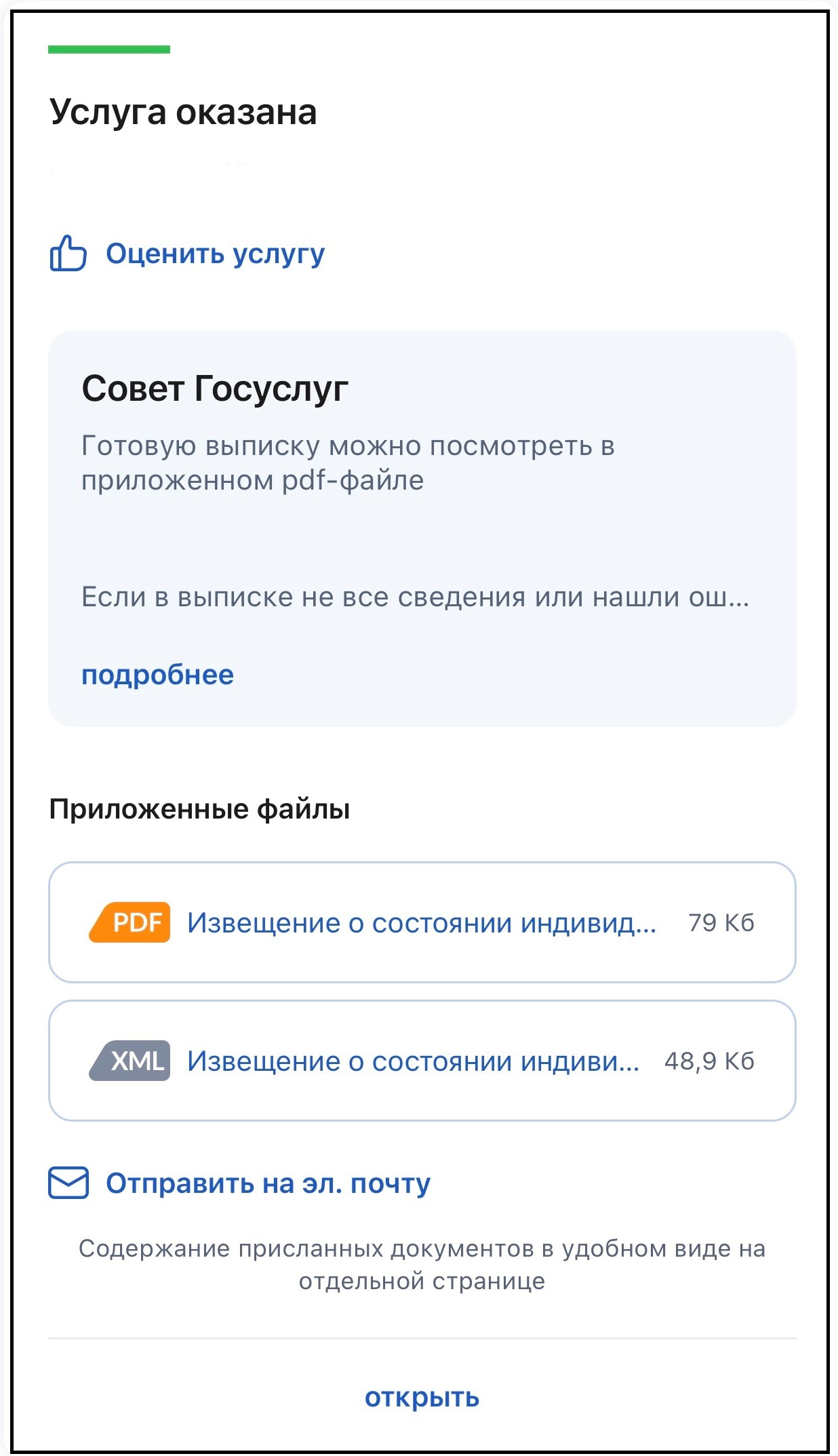
Task: Click Отправить на эл. почту
Action: (268, 1183)
